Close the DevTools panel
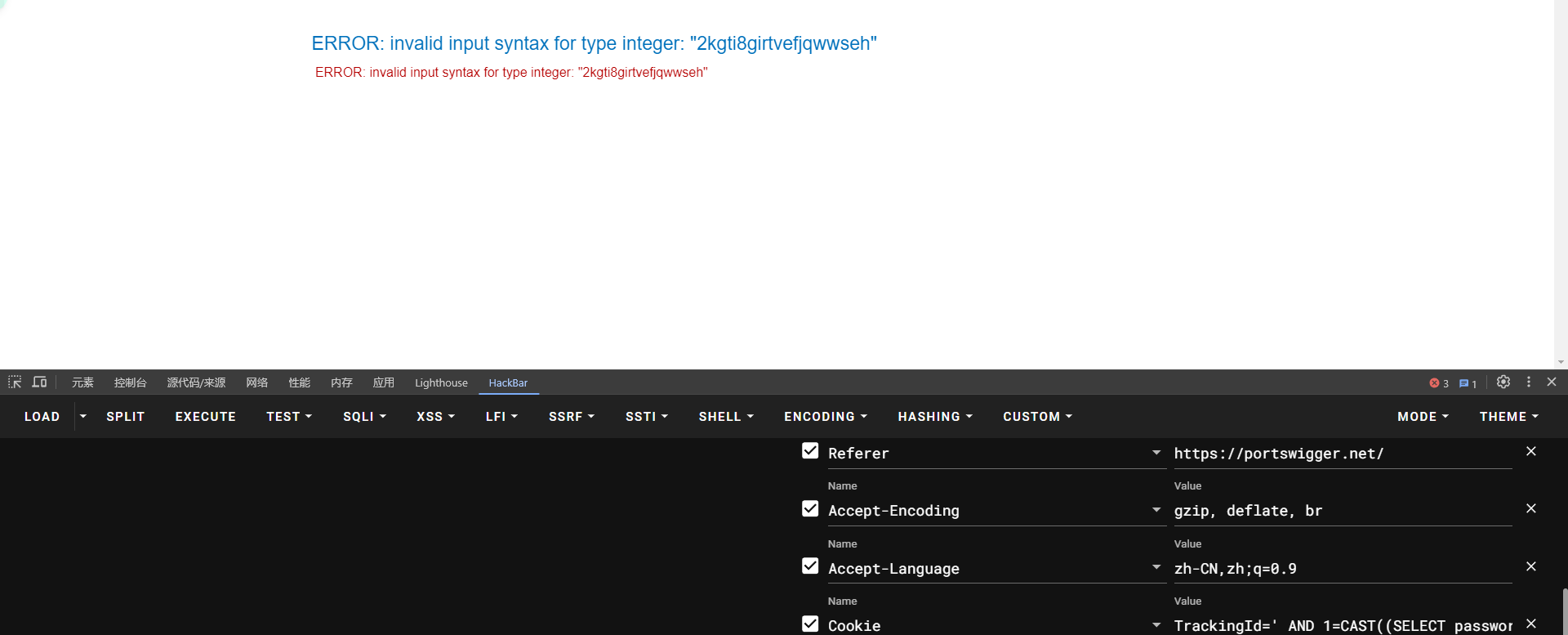The image size is (1568, 635). [1552, 382]
